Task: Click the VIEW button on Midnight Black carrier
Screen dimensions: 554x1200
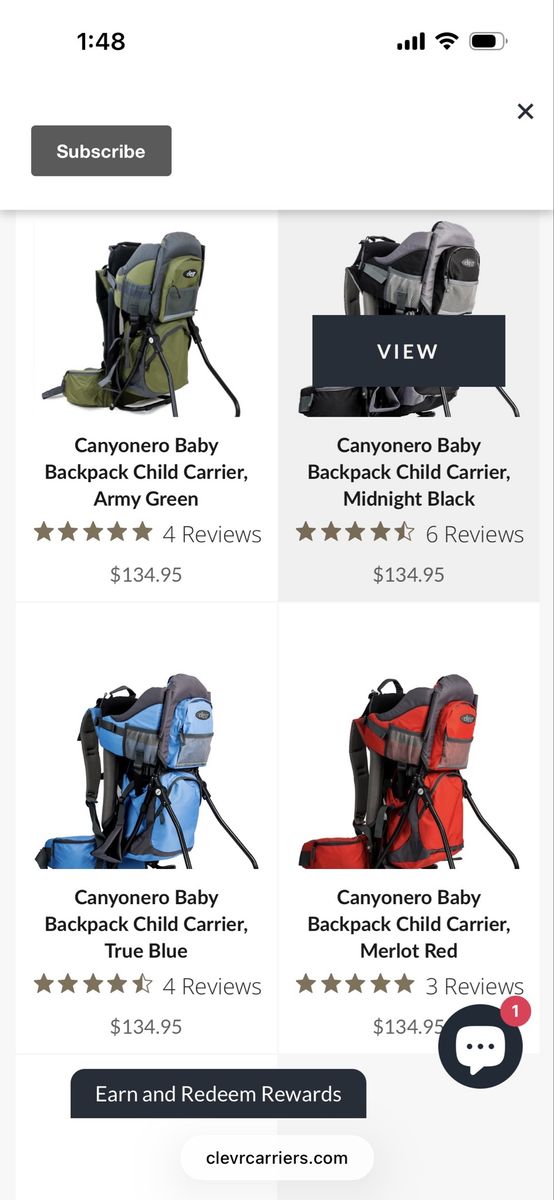Action: point(408,351)
